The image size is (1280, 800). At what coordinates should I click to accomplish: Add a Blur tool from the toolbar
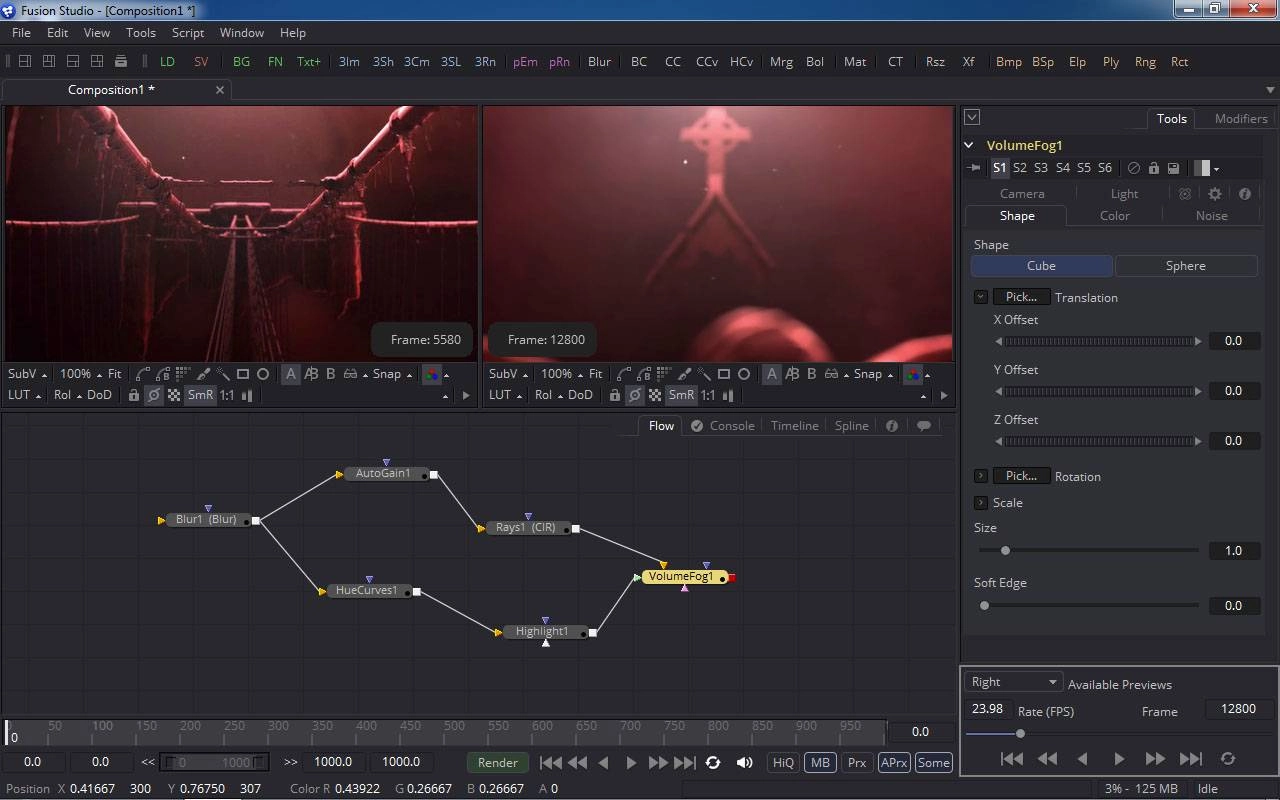(599, 61)
